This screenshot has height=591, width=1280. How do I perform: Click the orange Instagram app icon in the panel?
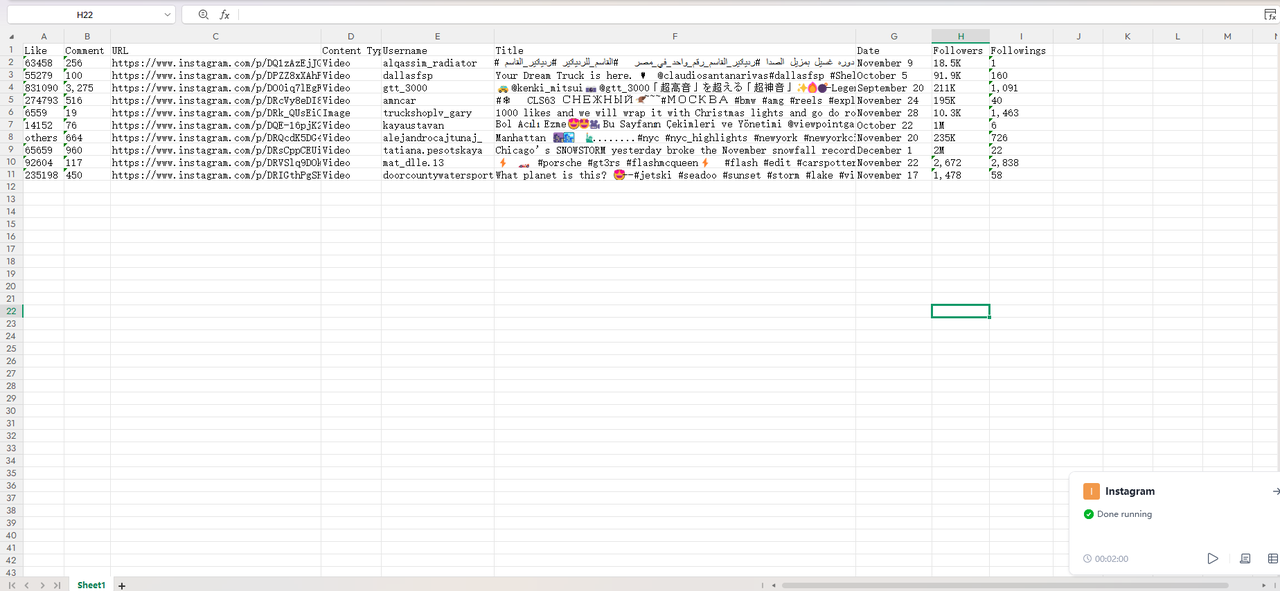(1091, 491)
